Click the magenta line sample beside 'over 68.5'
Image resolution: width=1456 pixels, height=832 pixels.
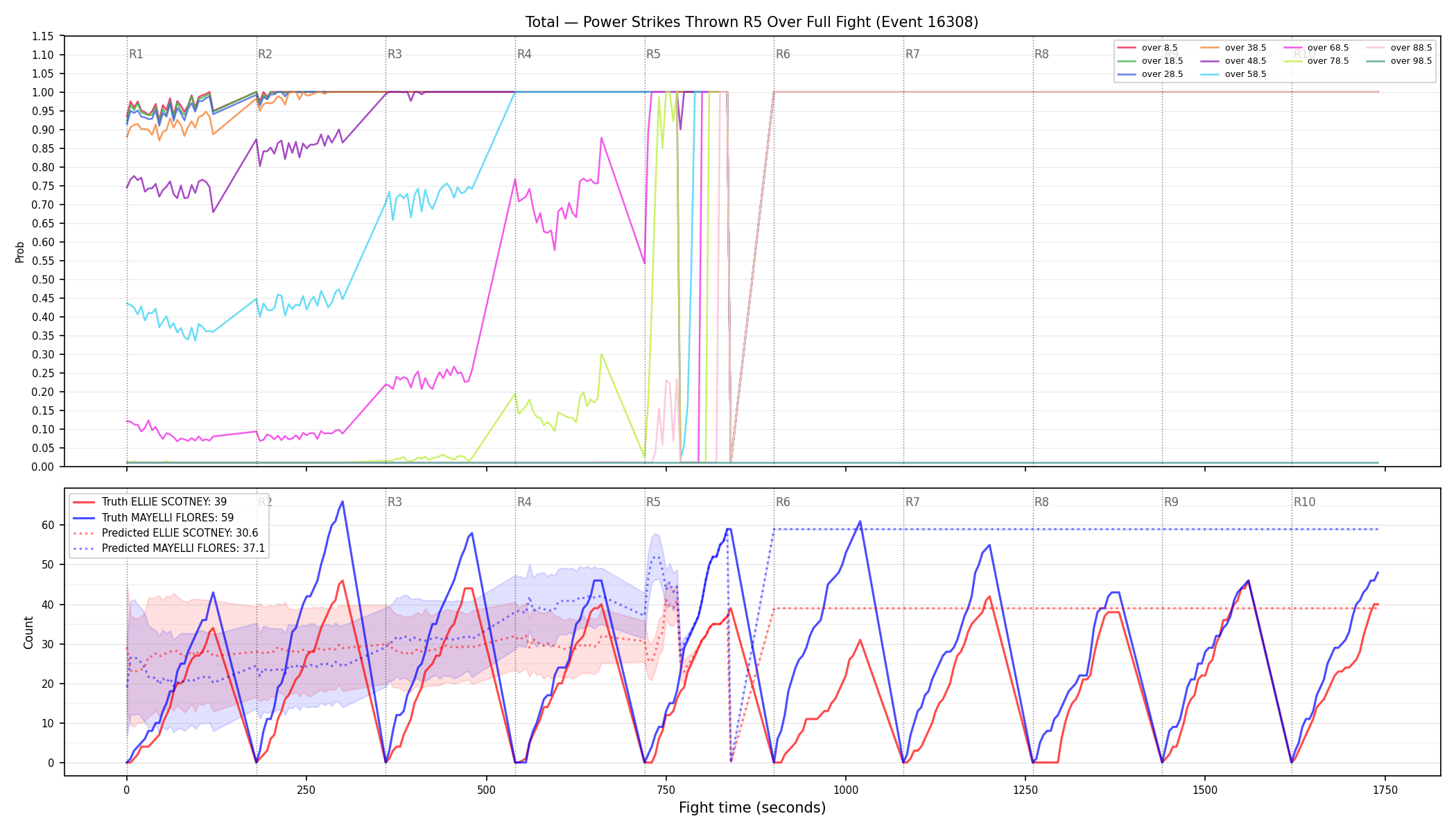coord(1292,48)
